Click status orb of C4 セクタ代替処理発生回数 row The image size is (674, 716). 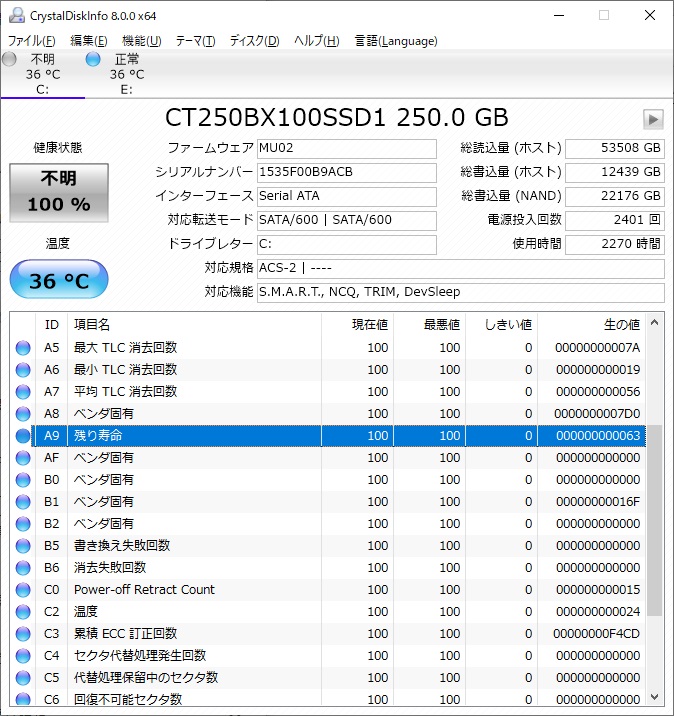pos(23,656)
